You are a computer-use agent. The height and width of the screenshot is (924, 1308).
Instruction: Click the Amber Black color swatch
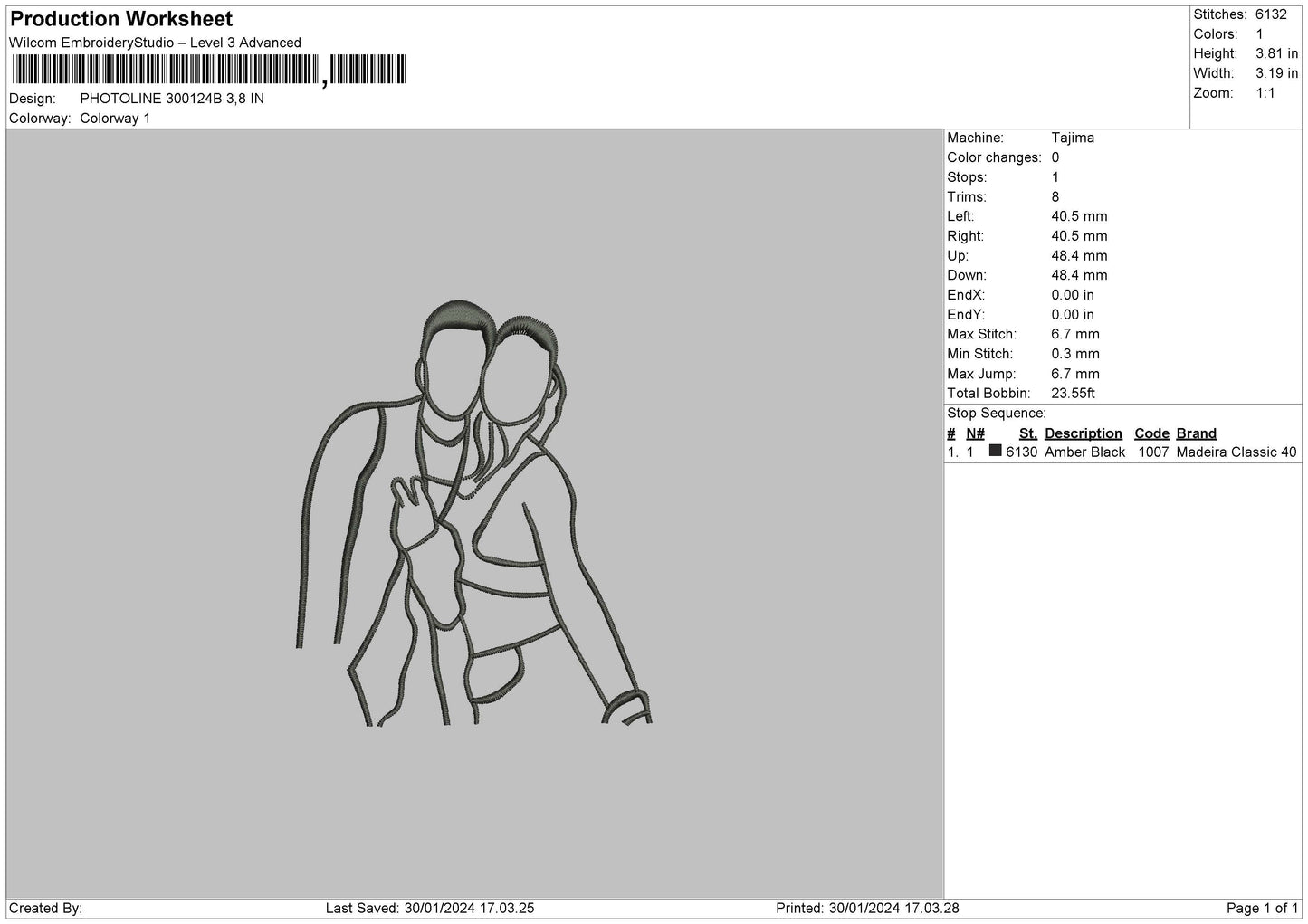coord(996,451)
